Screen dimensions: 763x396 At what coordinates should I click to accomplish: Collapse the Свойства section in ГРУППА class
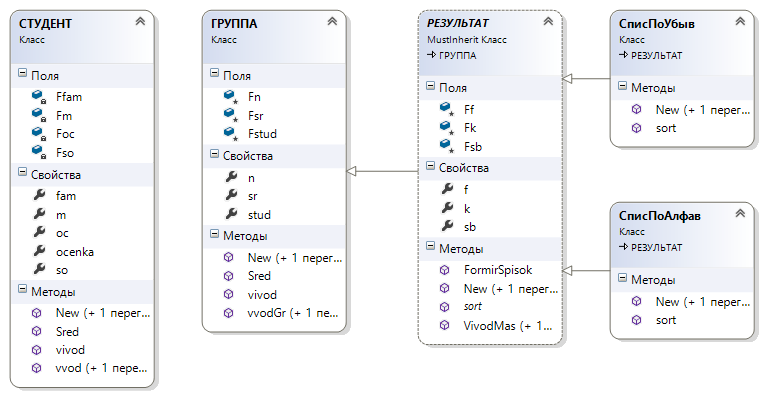[x=214, y=154]
